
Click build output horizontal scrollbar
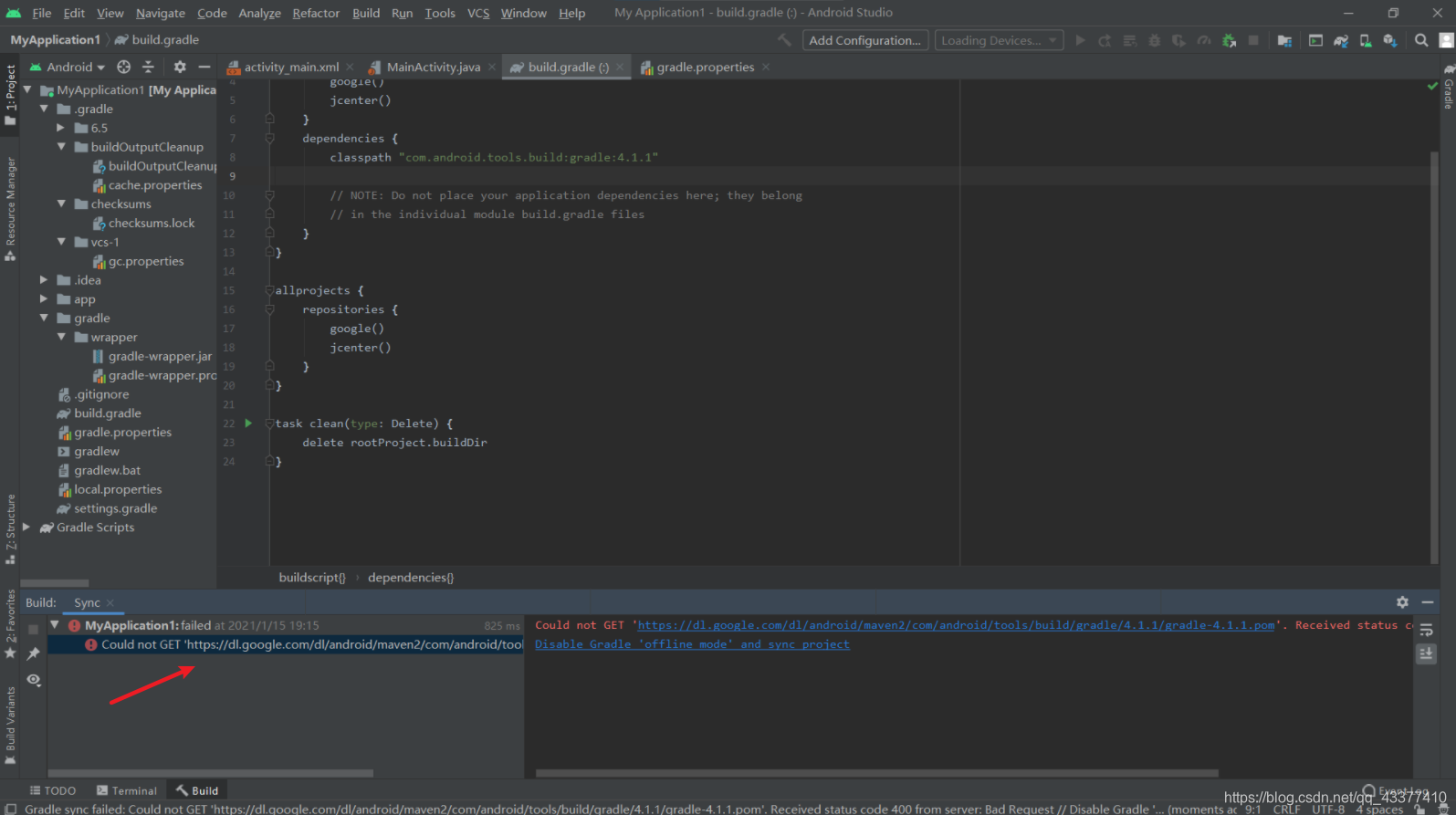click(x=876, y=773)
